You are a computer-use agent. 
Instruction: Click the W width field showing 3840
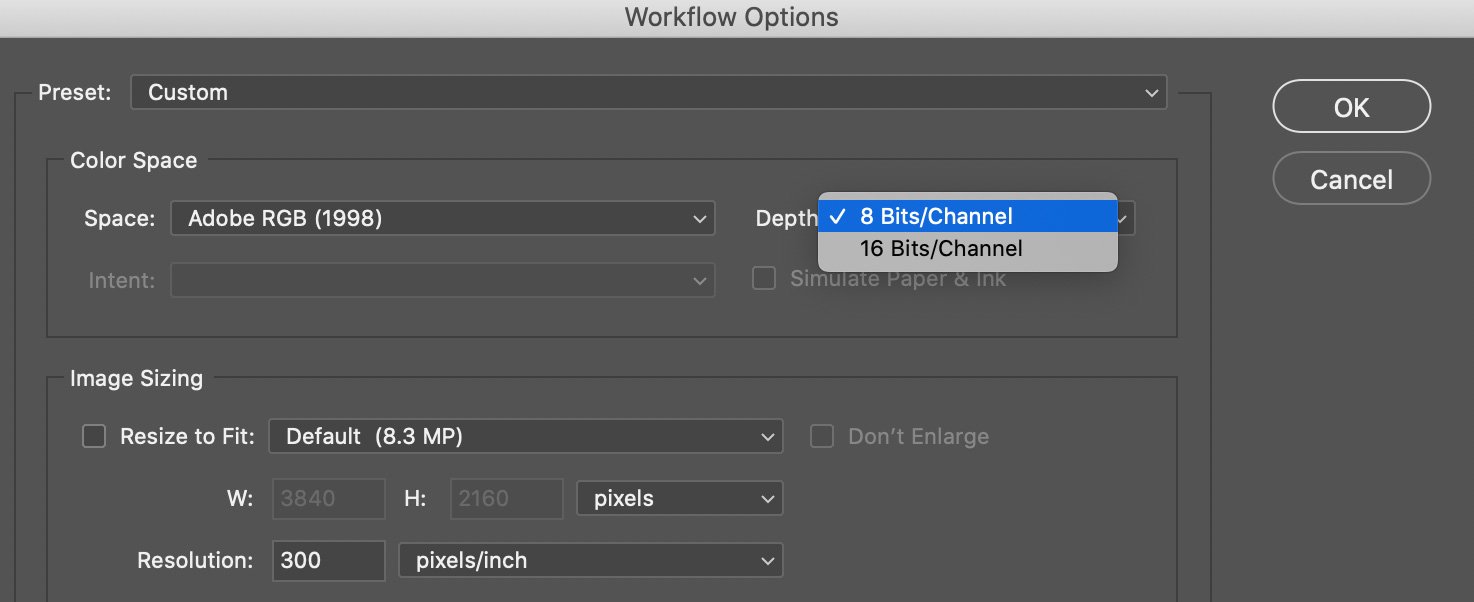pyautogui.click(x=329, y=498)
